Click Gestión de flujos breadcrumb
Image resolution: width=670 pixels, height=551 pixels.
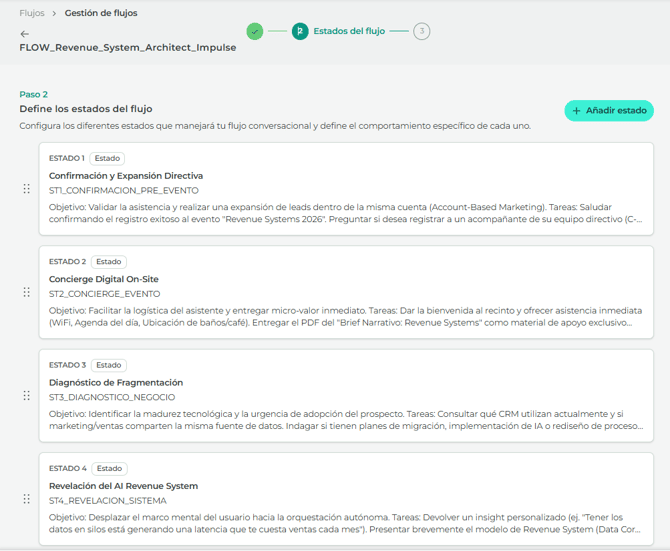point(101,13)
